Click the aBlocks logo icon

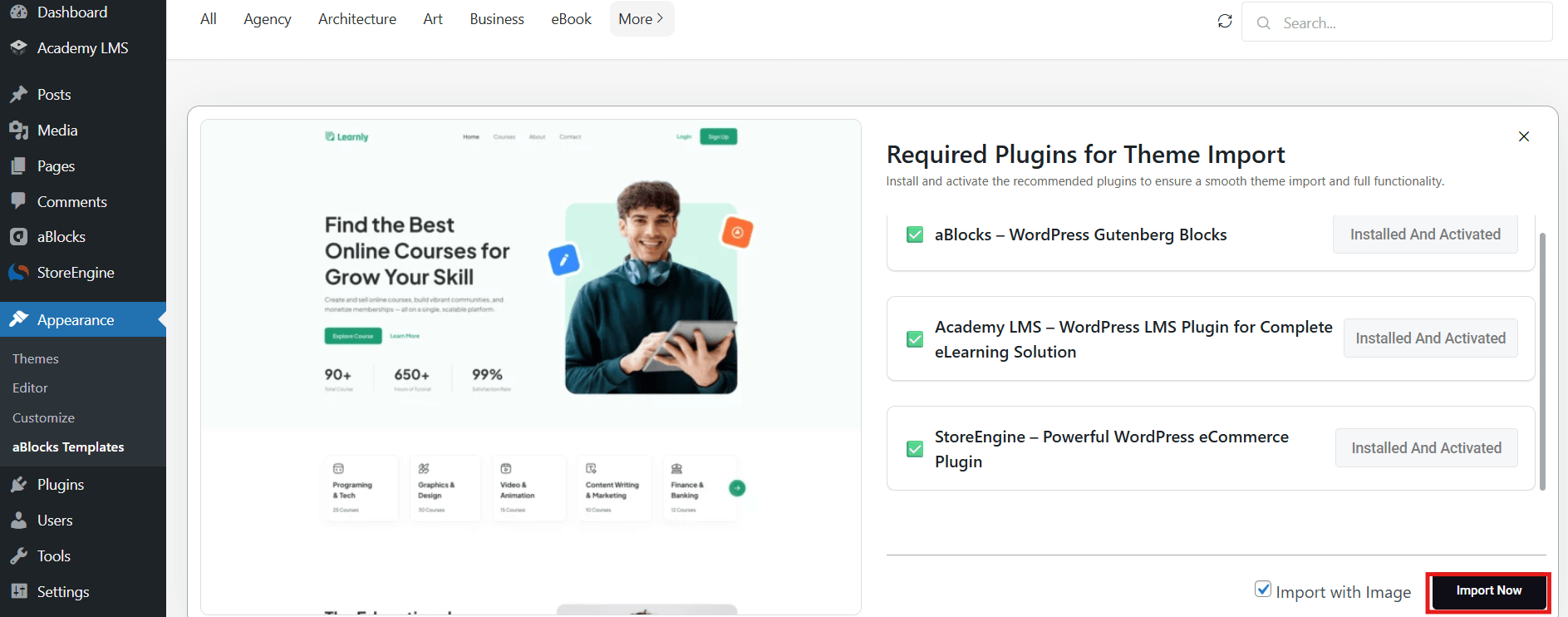click(18, 237)
